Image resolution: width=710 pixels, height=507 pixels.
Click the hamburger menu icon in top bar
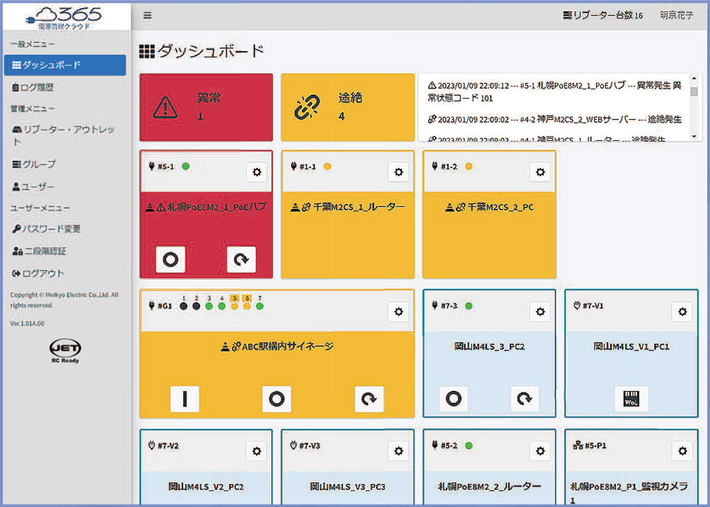[x=148, y=16]
